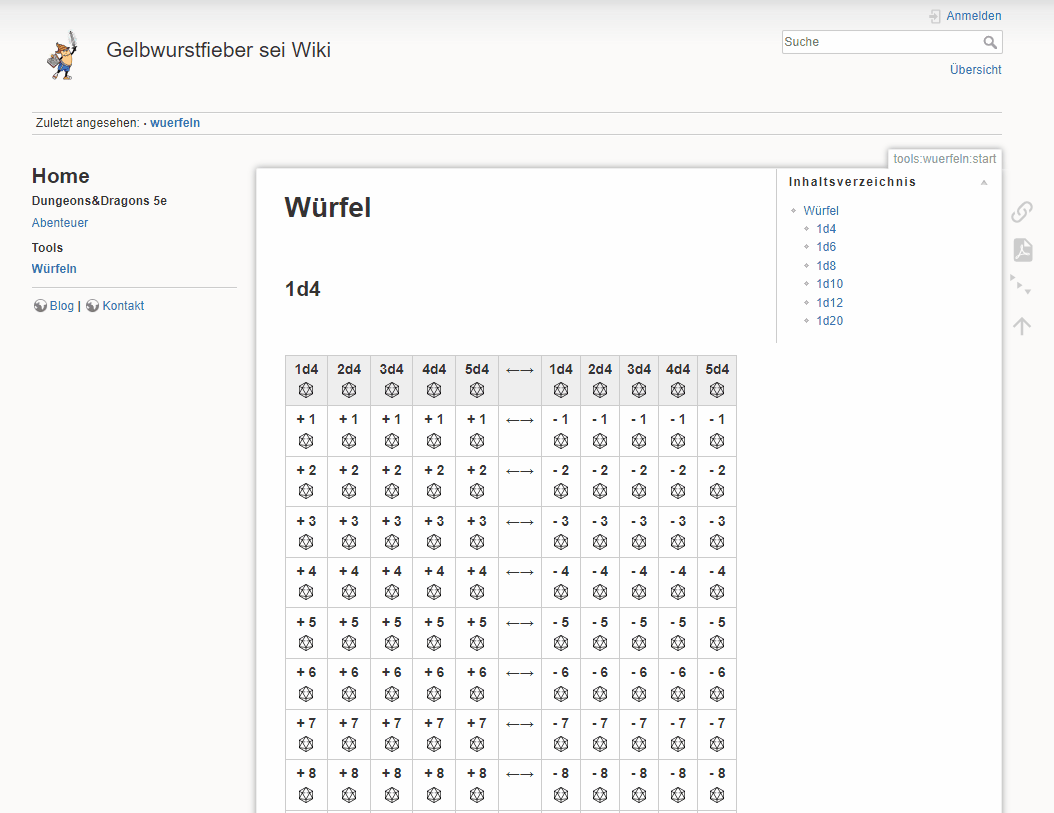Jump to the 1d20 section in contents
The height and width of the screenshot is (813, 1054).
tap(829, 321)
